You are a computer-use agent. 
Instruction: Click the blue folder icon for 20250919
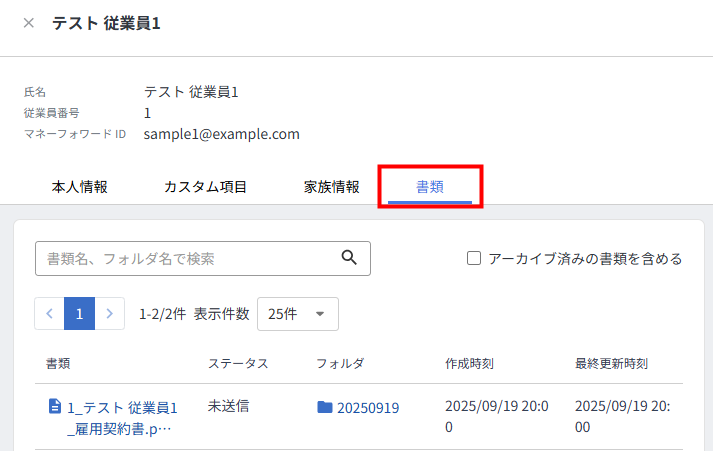pos(324,407)
